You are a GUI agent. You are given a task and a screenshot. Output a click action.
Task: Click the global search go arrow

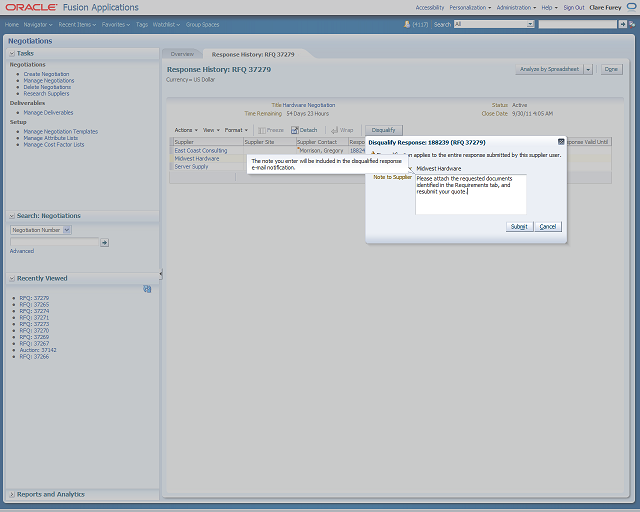[x=622, y=24]
